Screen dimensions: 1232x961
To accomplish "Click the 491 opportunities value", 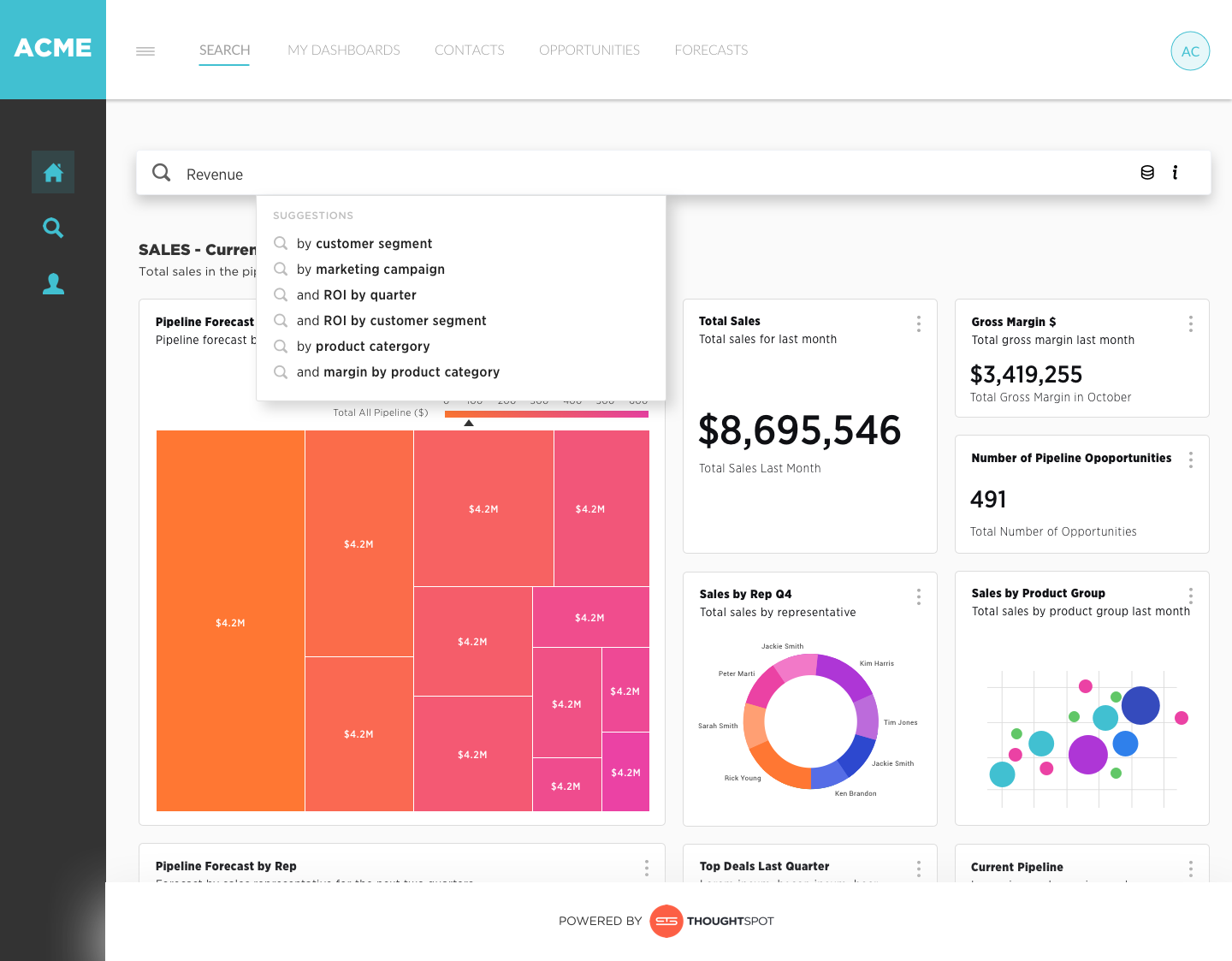I will point(988,499).
